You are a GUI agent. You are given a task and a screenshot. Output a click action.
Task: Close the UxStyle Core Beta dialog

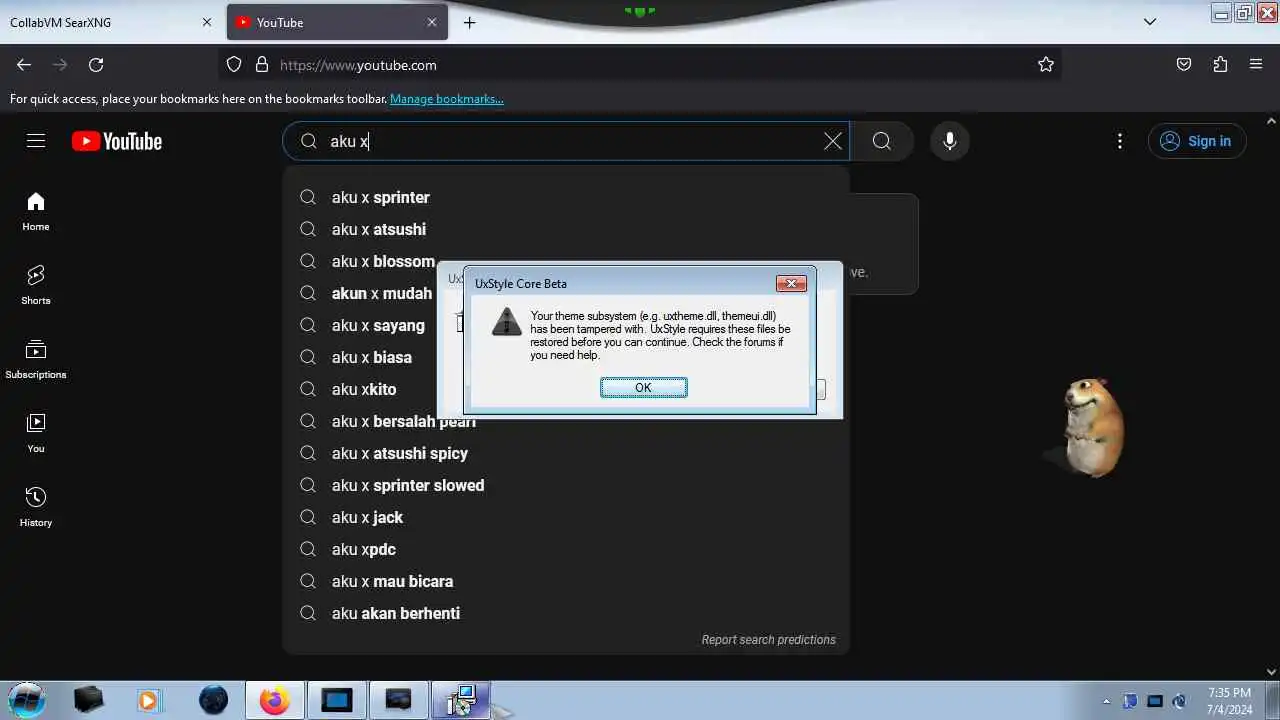point(791,284)
